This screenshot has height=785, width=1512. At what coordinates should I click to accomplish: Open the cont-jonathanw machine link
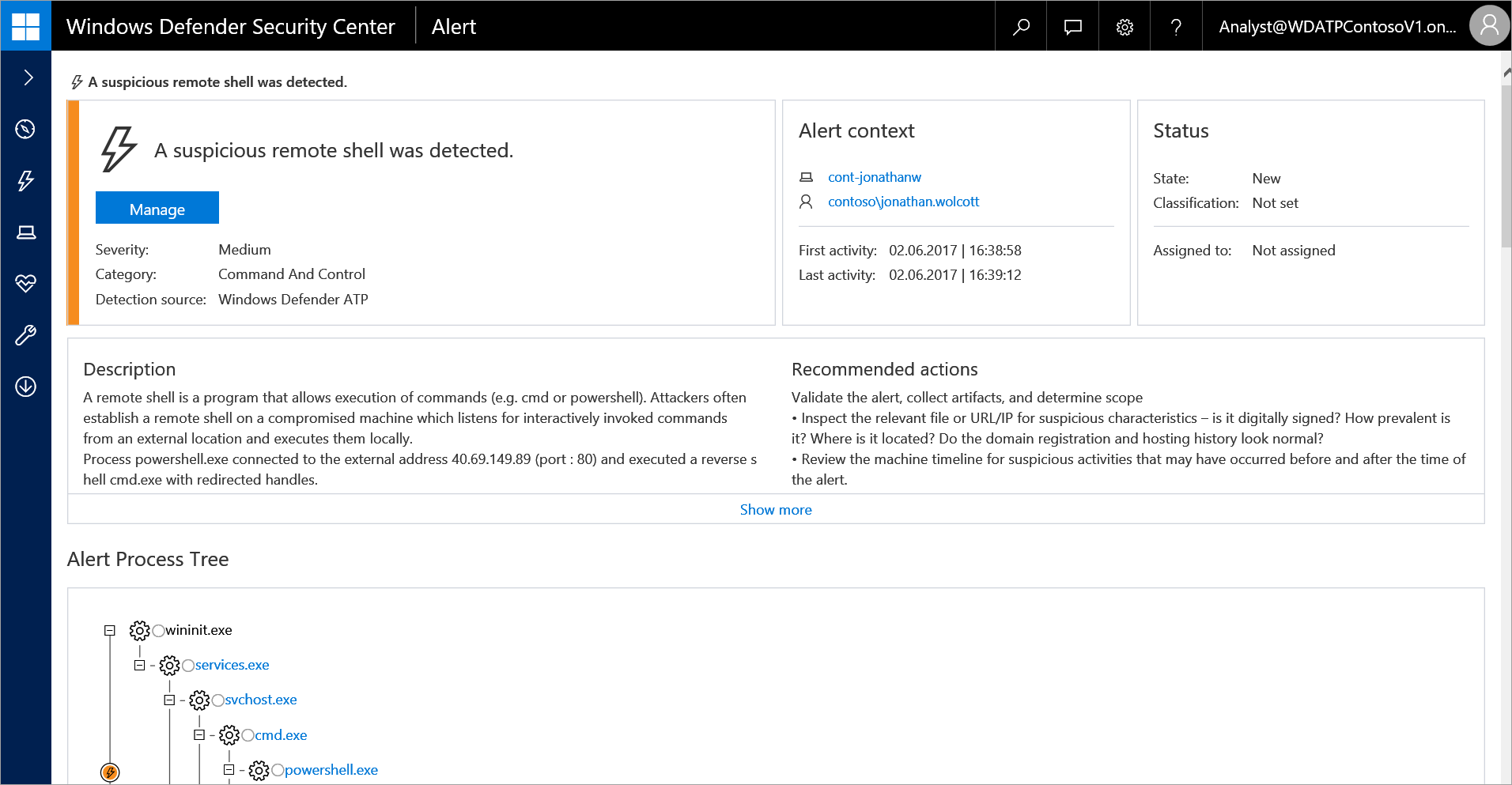[874, 177]
